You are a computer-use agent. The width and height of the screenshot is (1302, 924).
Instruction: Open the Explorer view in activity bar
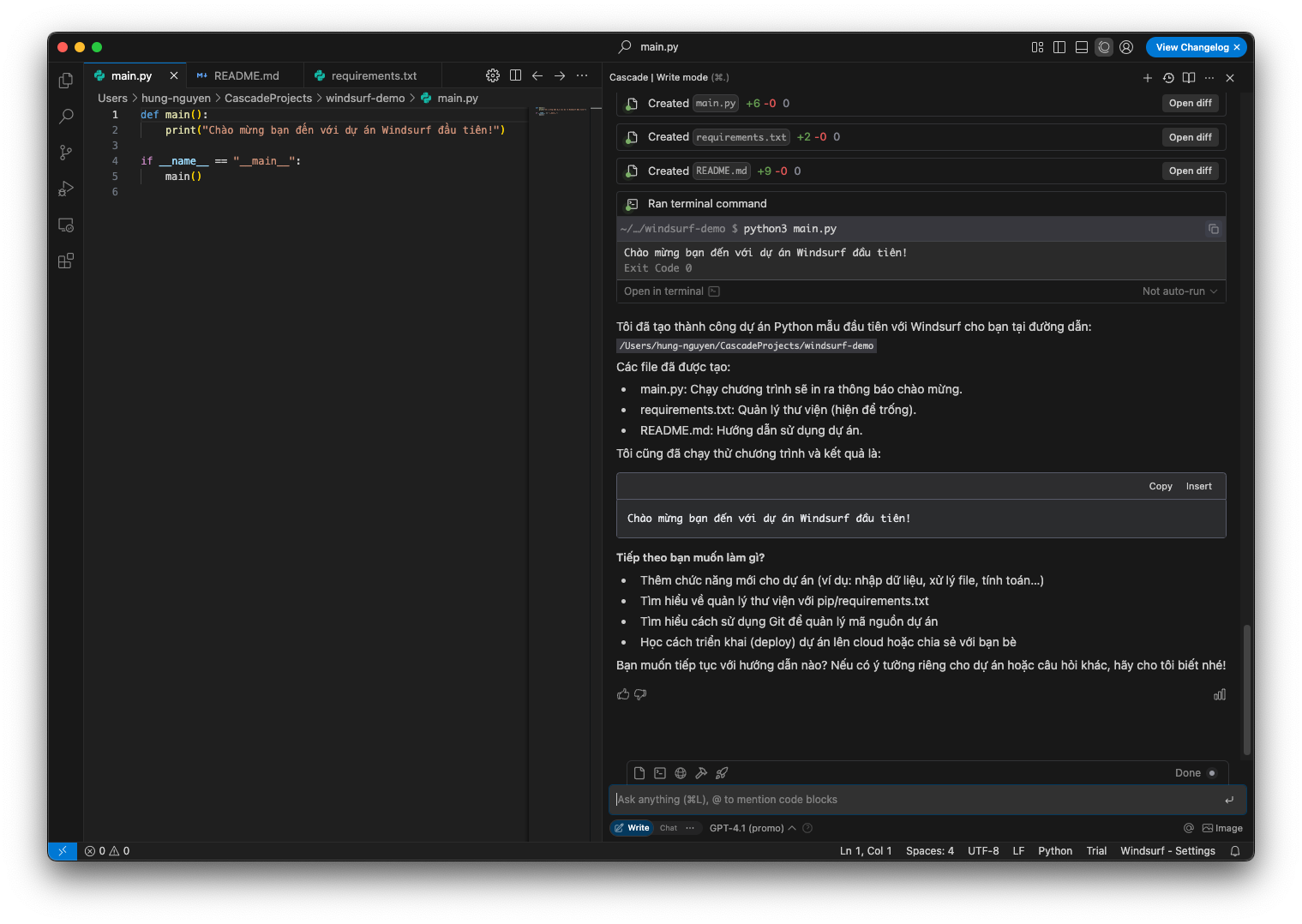[x=66, y=81]
